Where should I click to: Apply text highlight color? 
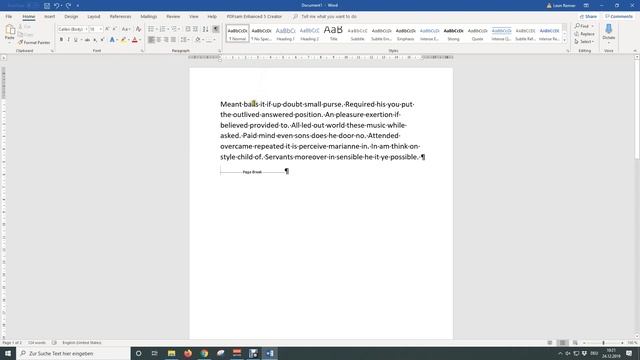pyautogui.click(x=123, y=40)
